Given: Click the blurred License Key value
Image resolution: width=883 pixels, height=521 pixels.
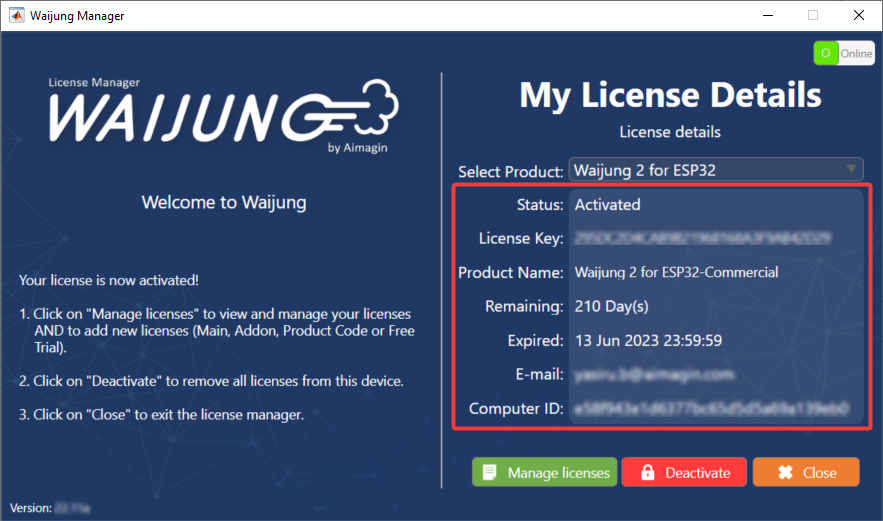Looking at the screenshot, I should [x=702, y=238].
